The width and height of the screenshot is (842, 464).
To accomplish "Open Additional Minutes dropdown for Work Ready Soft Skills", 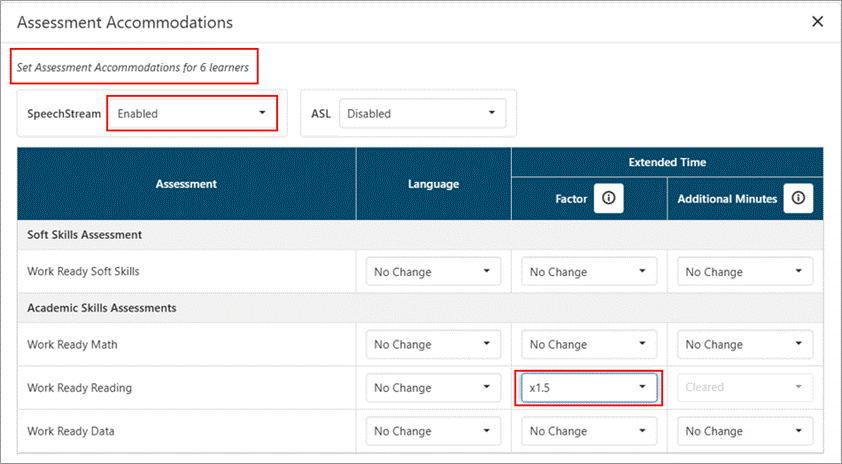I will [x=745, y=272].
